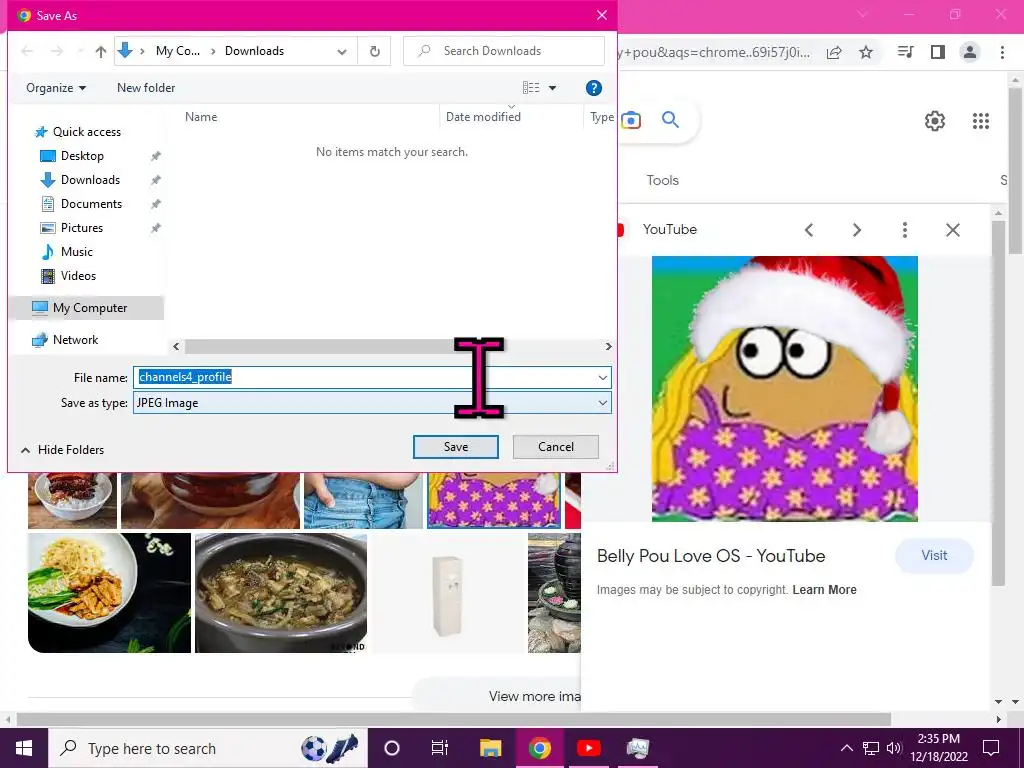Viewport: 1024px width, 768px height.
Task: Search by image with Google Lens icon
Action: coord(631,120)
